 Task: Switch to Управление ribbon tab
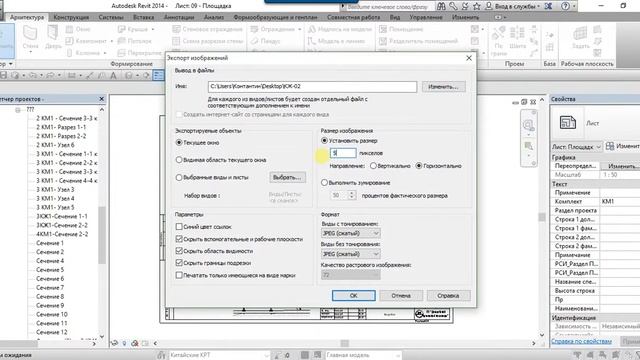[426, 18]
